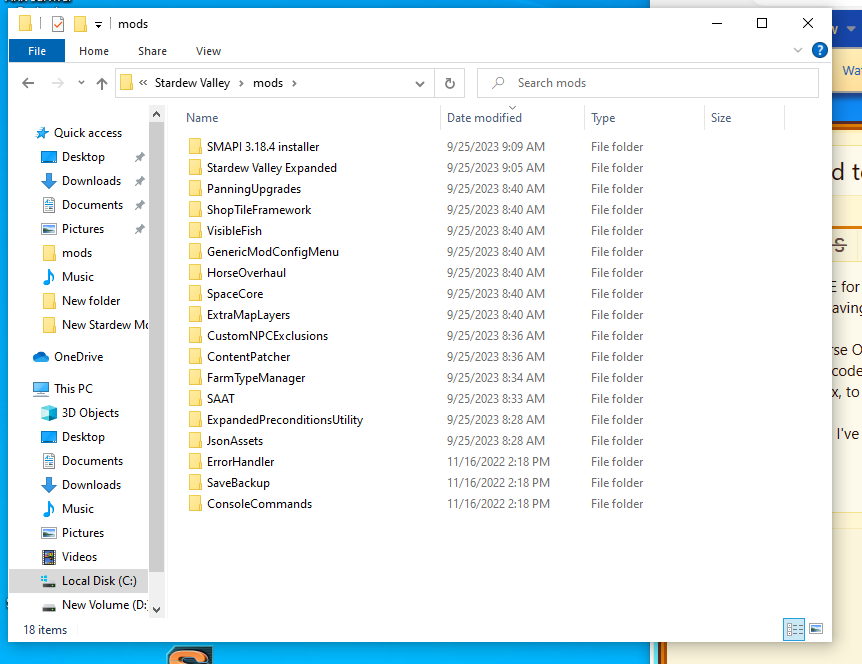Select the SMAPI 3.18.4 installer folder
This screenshot has width=862, height=664.
pyautogui.click(x=263, y=147)
